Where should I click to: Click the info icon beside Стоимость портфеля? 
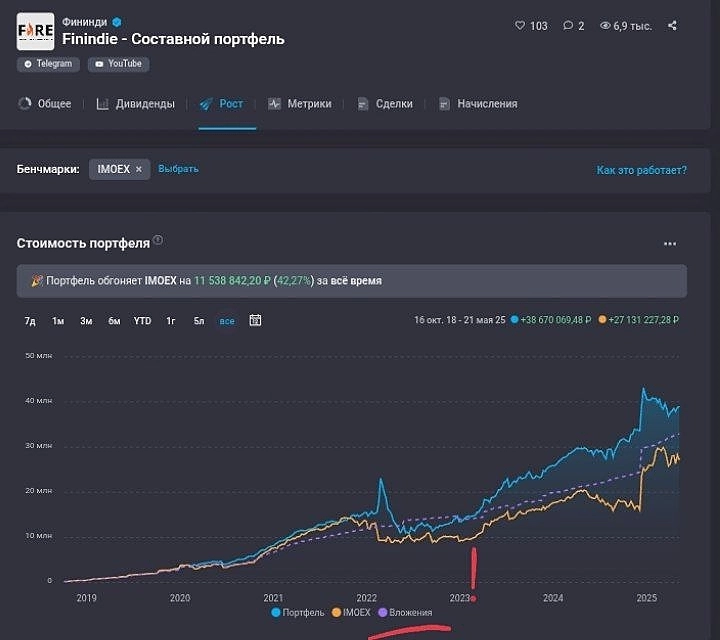tap(158, 241)
